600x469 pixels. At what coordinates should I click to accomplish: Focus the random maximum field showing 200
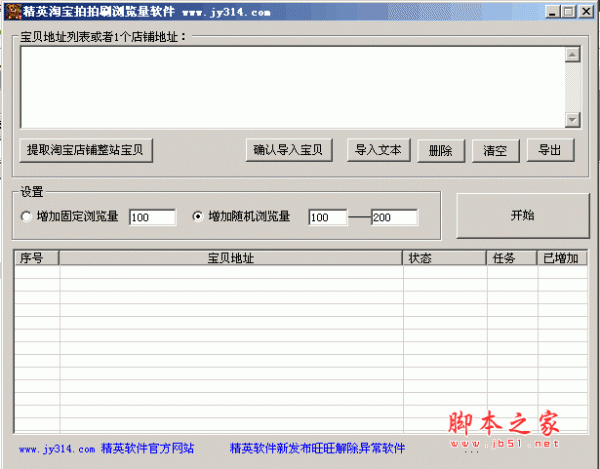[x=395, y=217]
